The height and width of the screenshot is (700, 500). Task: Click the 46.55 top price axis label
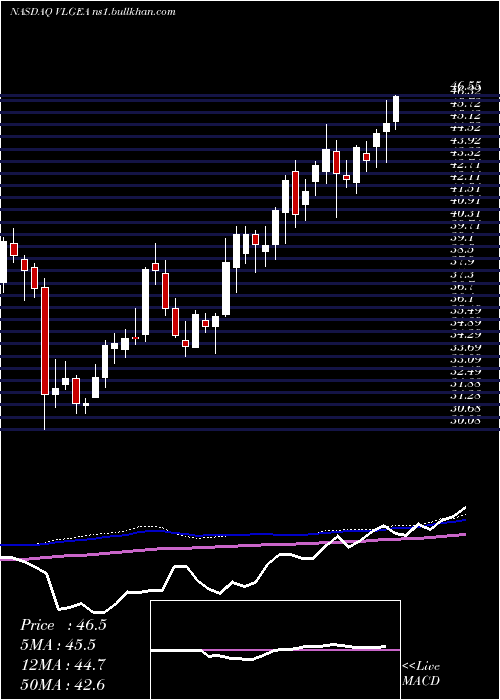click(x=466, y=85)
